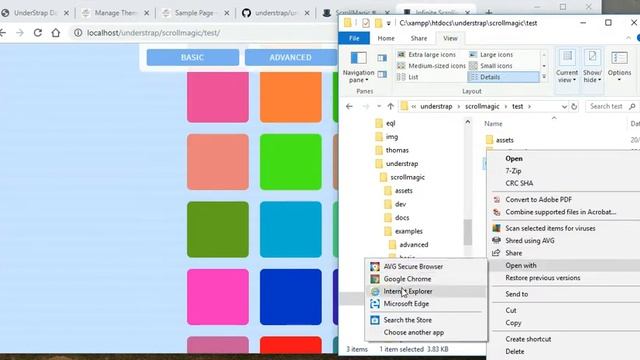The height and width of the screenshot is (360, 640).
Task: Expand the layout gallery more arrow
Action: [x=544, y=77]
